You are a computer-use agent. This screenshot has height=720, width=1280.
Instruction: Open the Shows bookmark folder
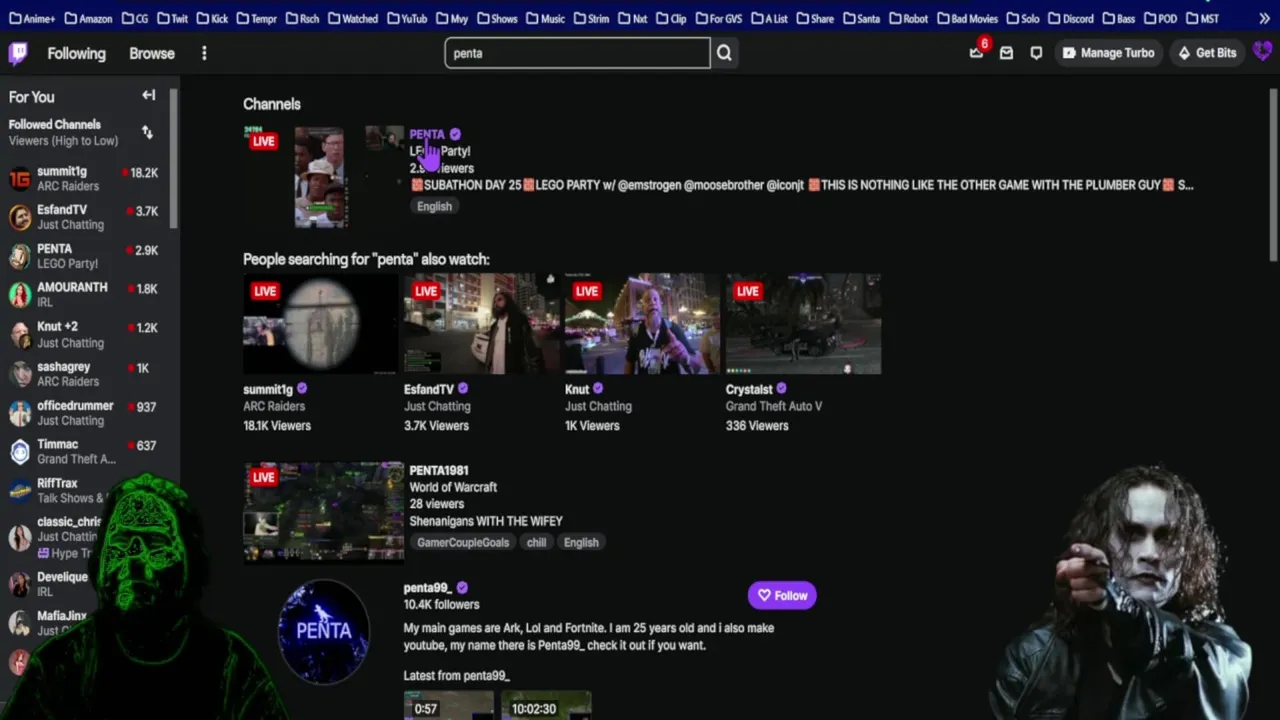tap(497, 18)
